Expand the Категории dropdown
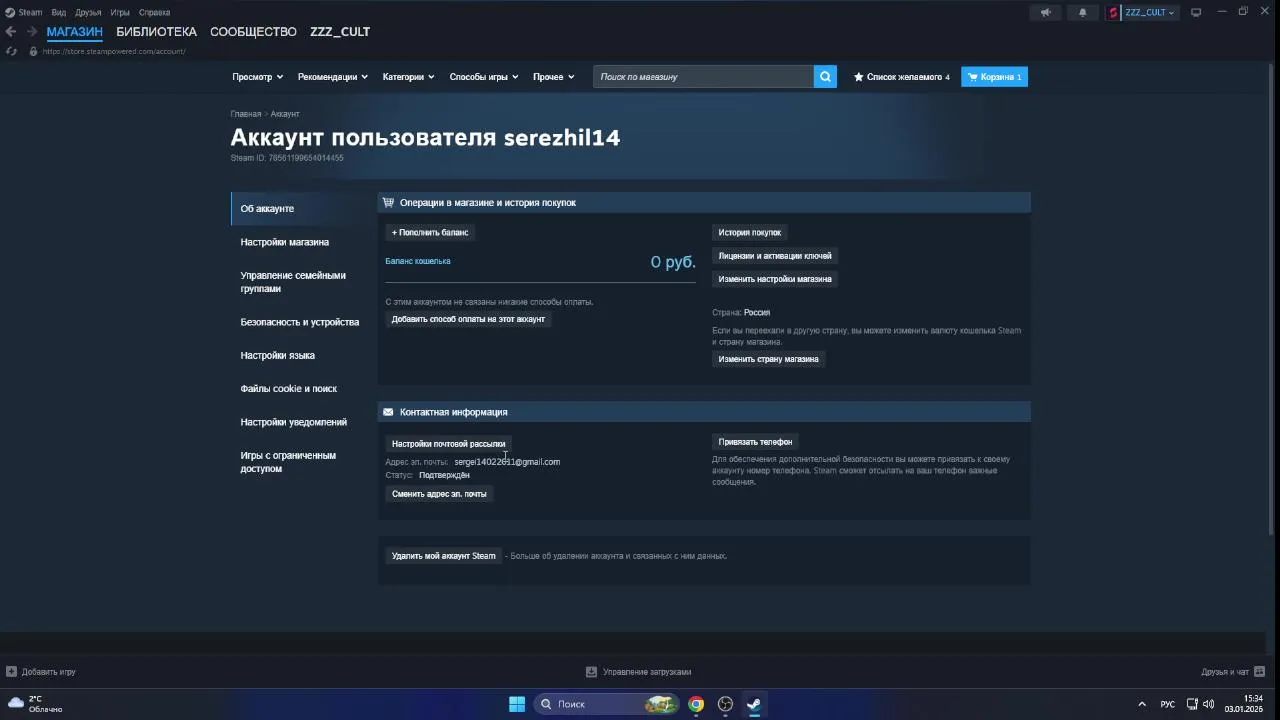 pyautogui.click(x=408, y=77)
